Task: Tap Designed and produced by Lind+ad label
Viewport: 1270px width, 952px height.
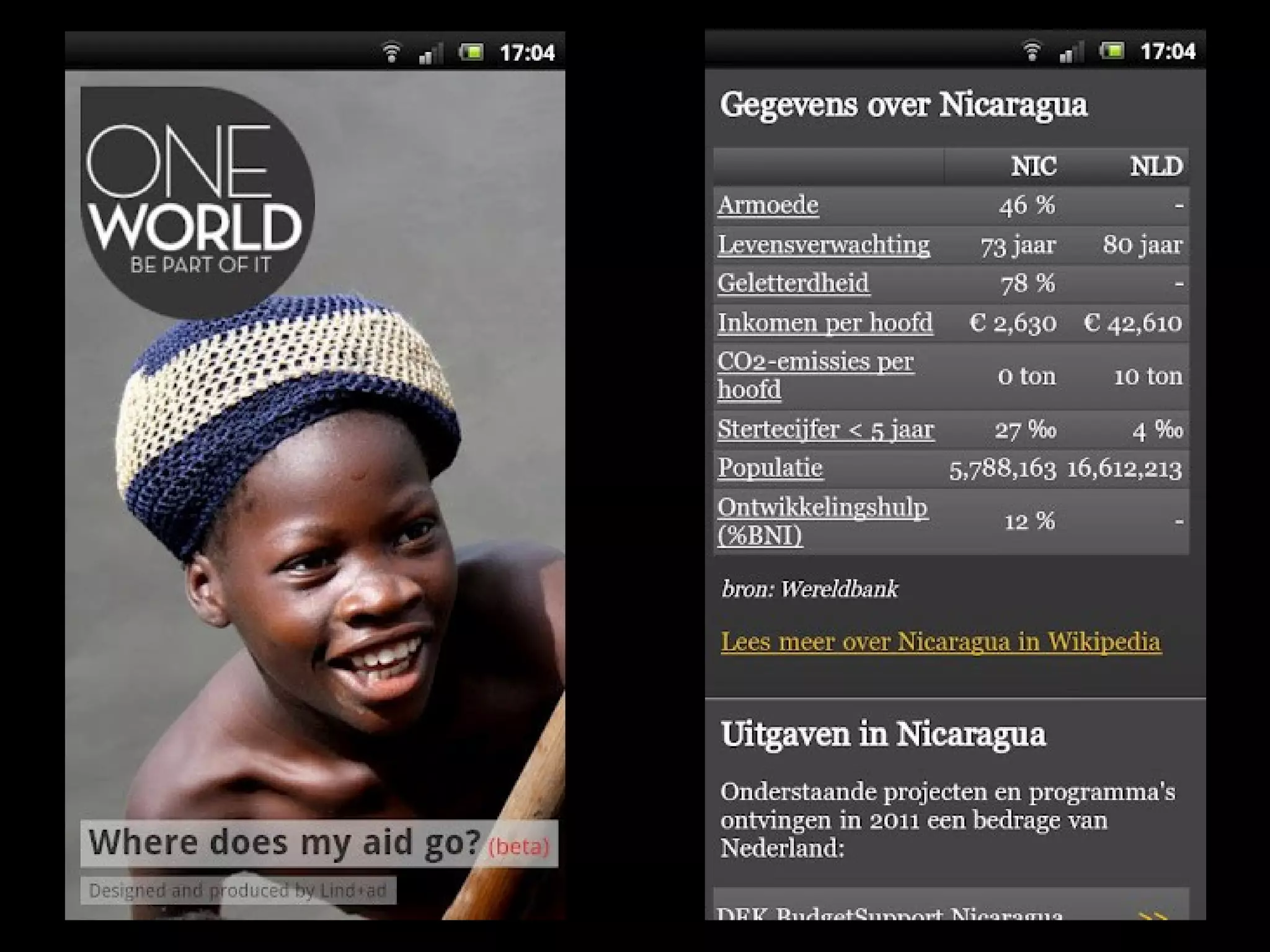Action: click(x=238, y=891)
